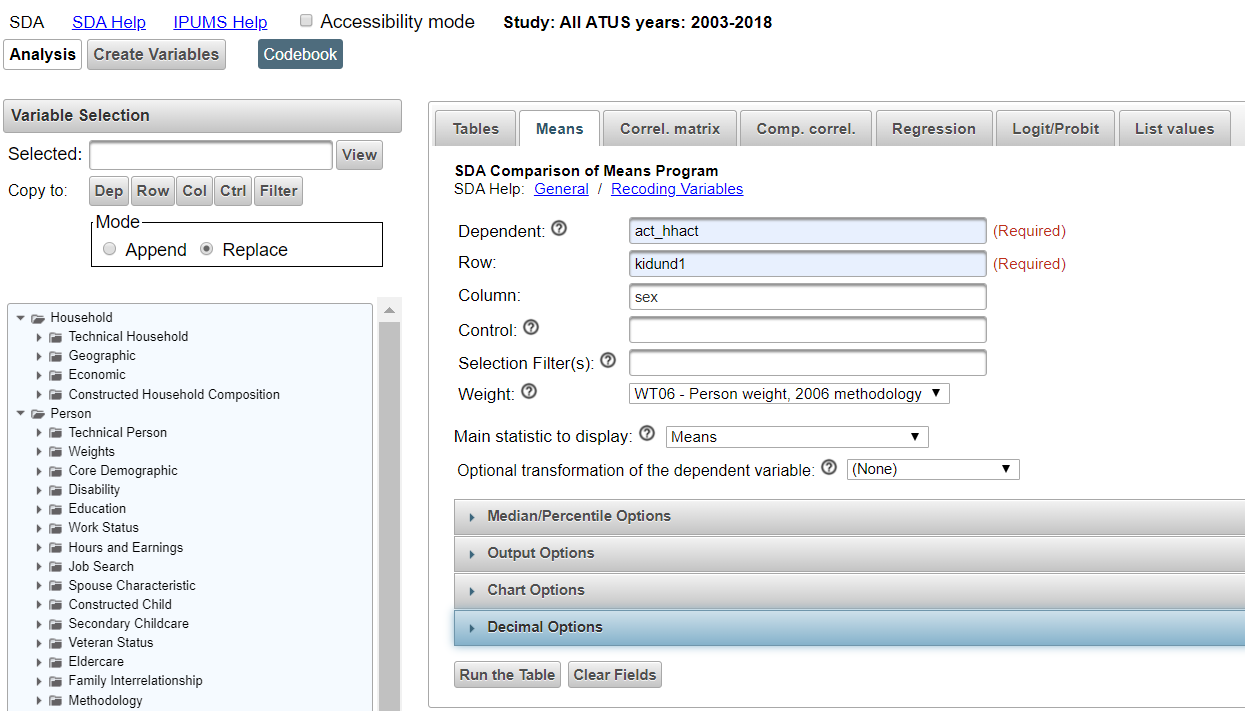This screenshot has width=1245, height=711.
Task: Switch to the Means tab
Action: [x=560, y=128]
